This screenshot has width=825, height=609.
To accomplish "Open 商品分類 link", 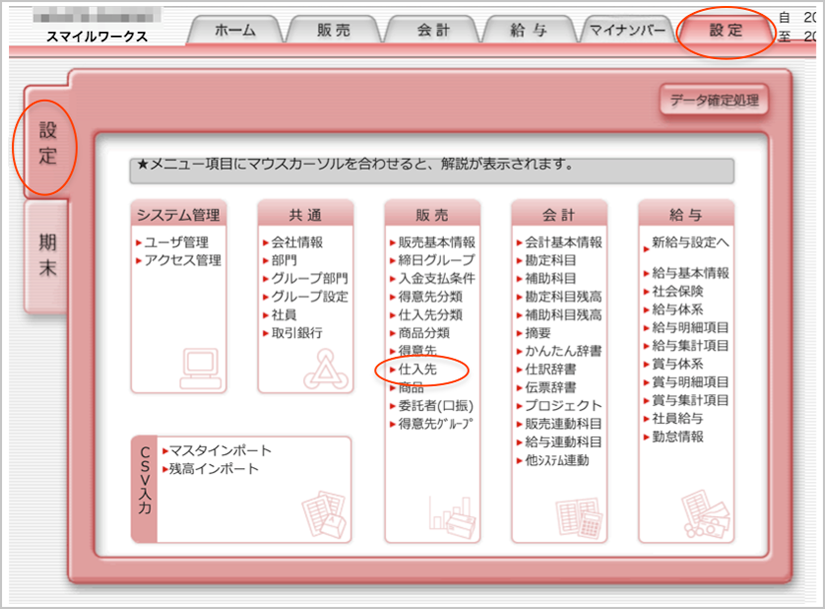I will [424, 333].
